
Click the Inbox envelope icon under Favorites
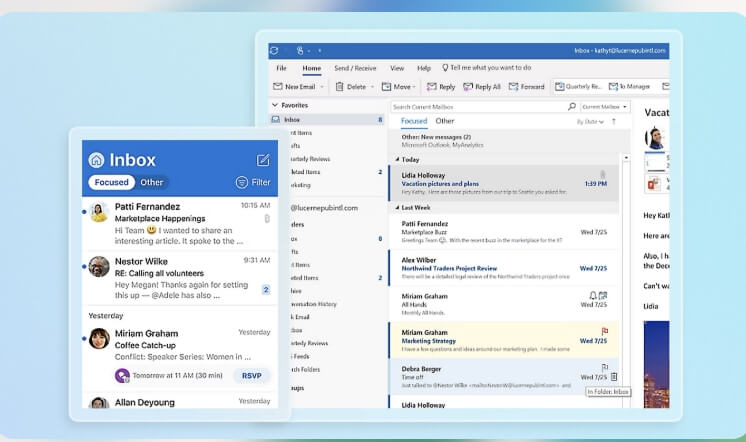(x=275, y=119)
